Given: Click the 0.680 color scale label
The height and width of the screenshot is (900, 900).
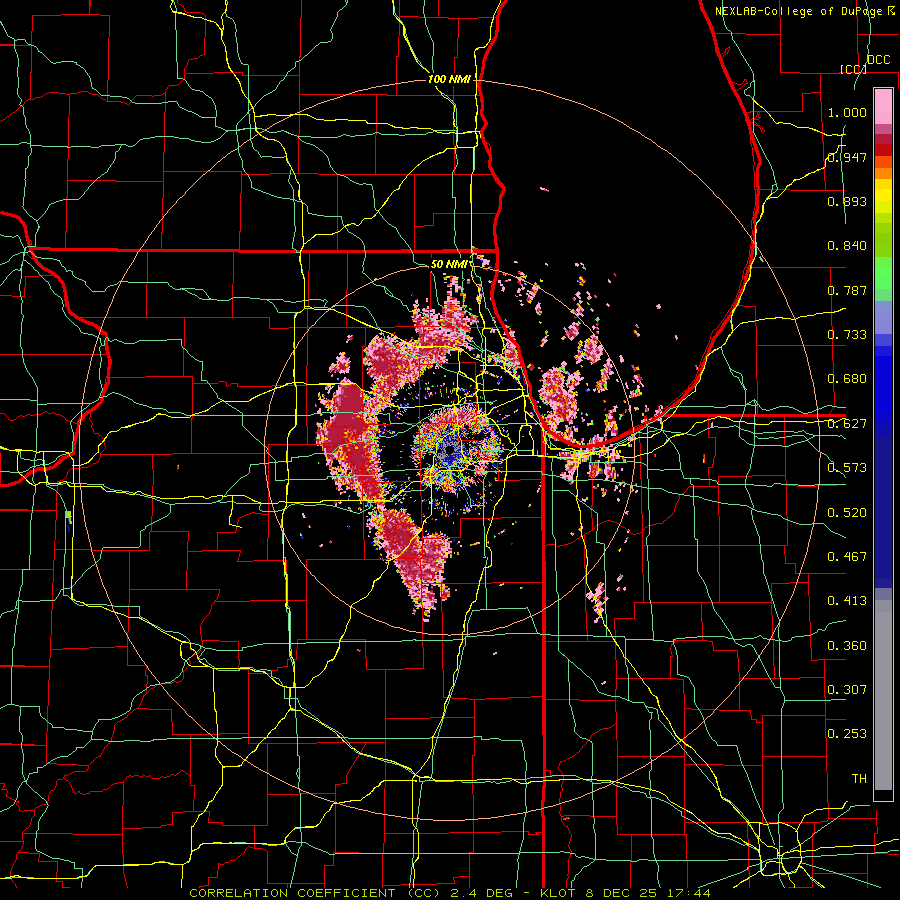Looking at the screenshot, I should click(x=847, y=379).
